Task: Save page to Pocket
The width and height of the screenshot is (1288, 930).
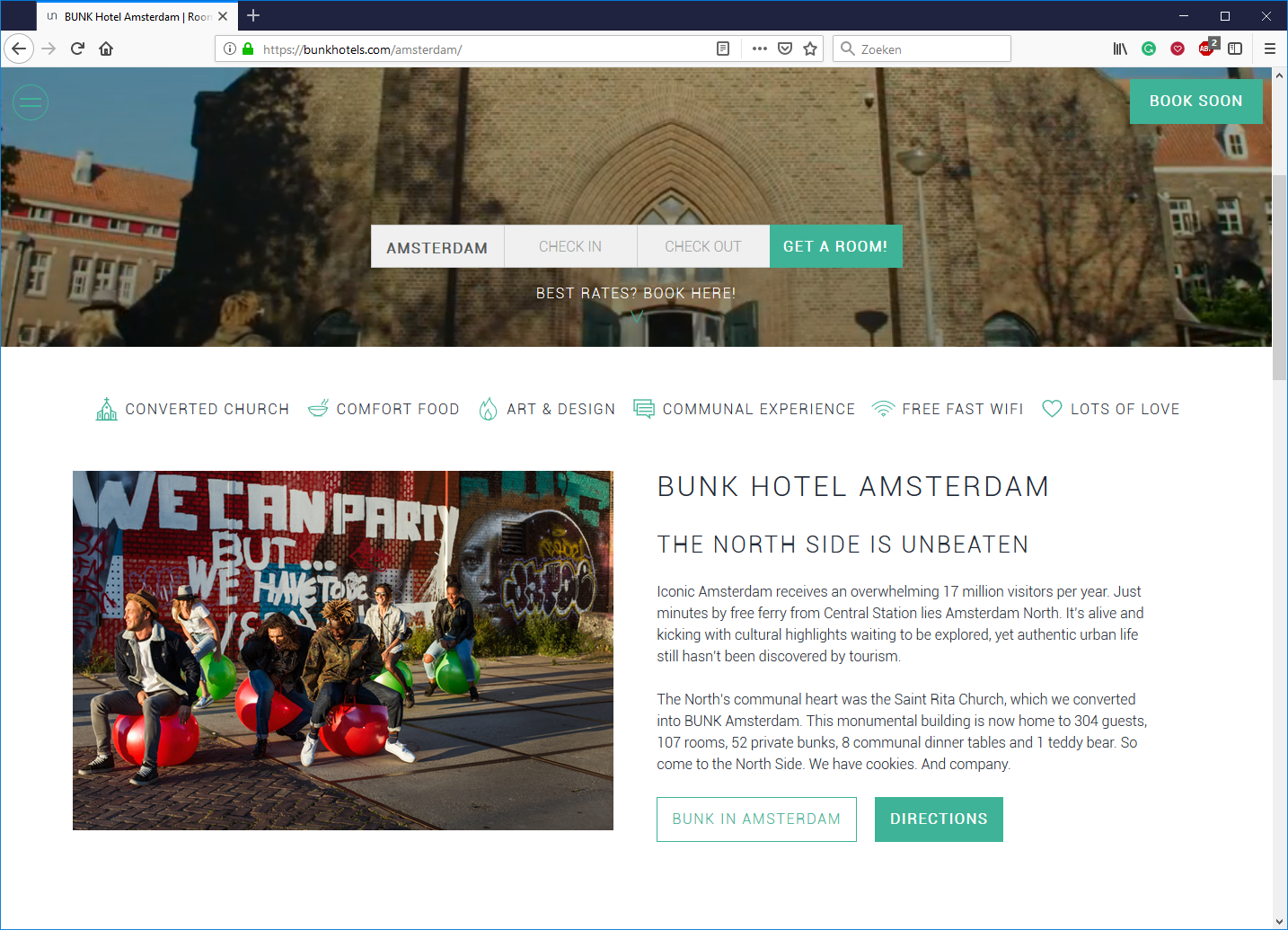Action: point(785,49)
